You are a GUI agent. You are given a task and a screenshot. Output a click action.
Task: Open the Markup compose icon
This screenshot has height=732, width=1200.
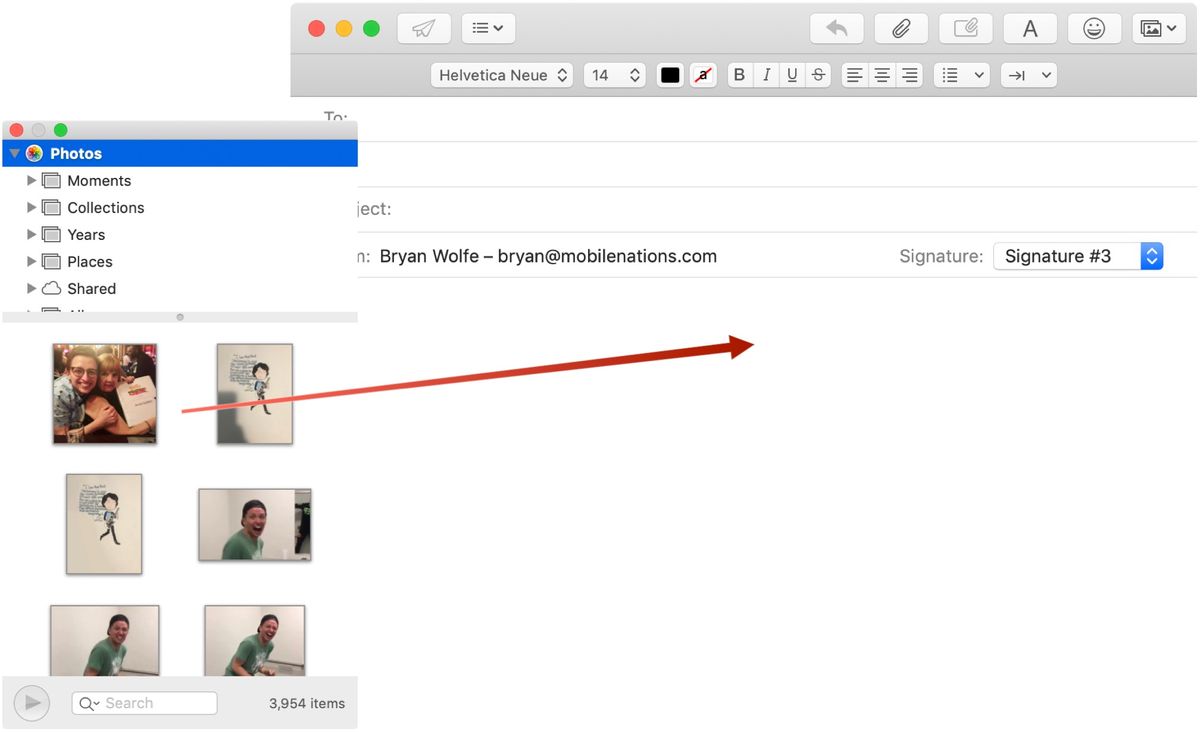(965, 28)
